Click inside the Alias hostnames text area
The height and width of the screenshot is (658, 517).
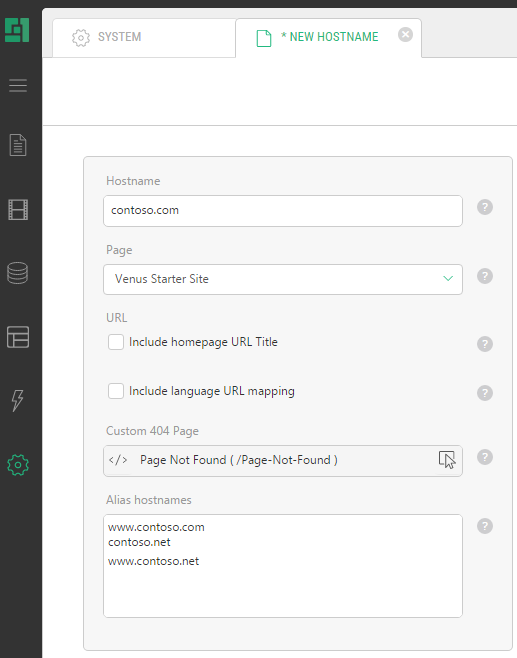283,566
